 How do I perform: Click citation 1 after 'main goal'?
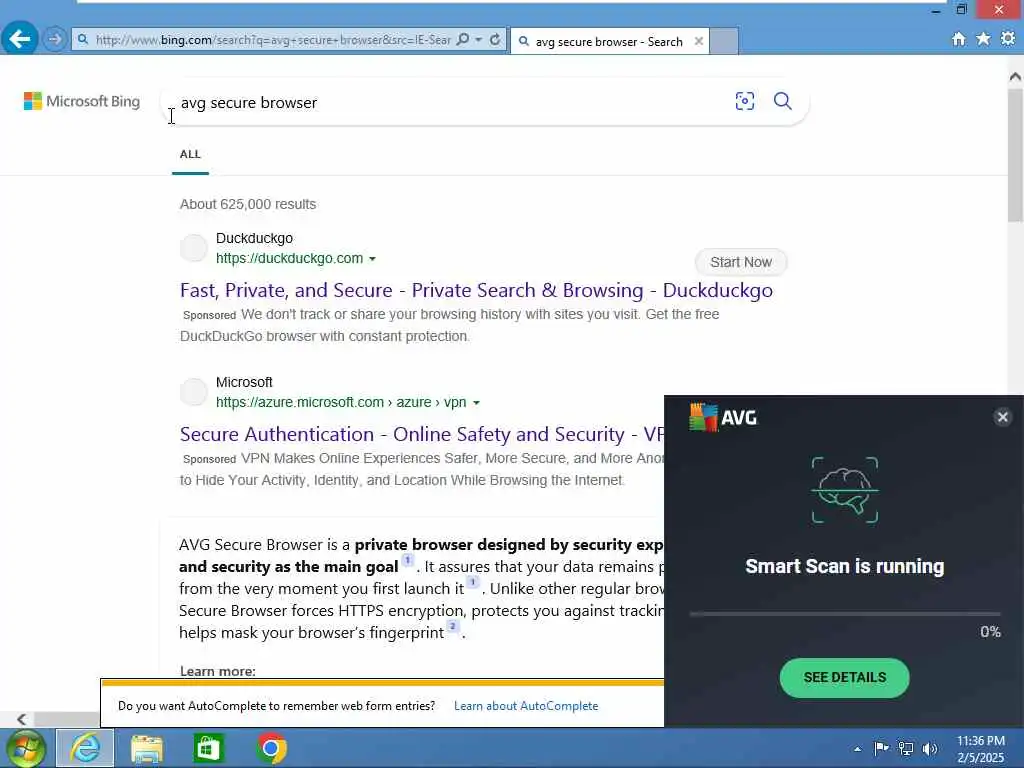click(x=408, y=560)
